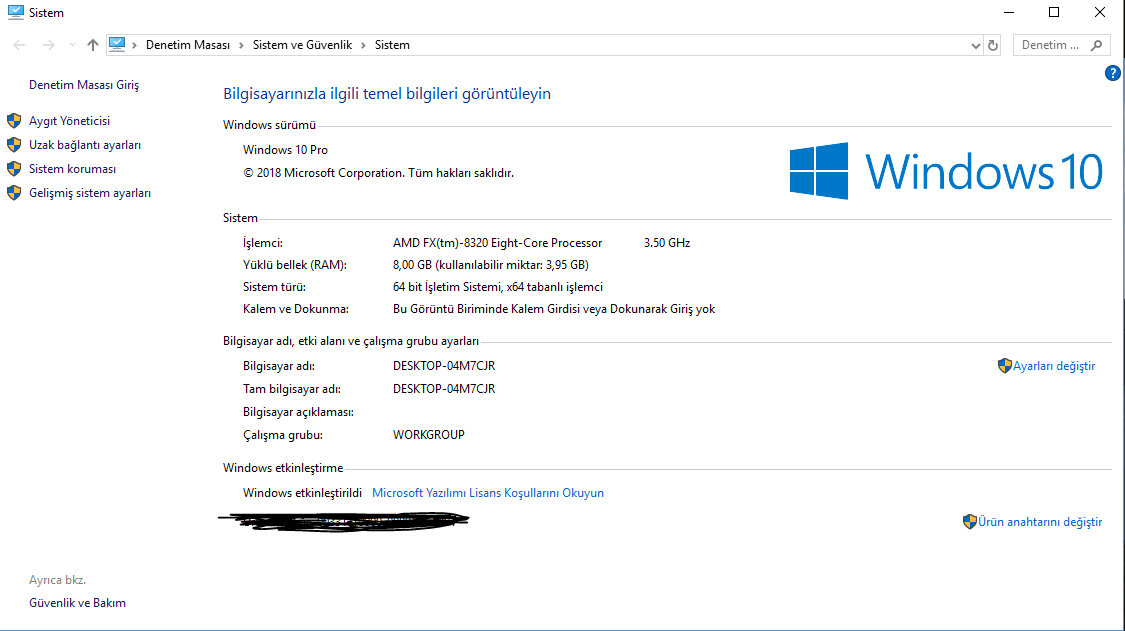Expand chevron after Denetim Masası breadcrumb
1125x631 pixels.
coord(241,45)
